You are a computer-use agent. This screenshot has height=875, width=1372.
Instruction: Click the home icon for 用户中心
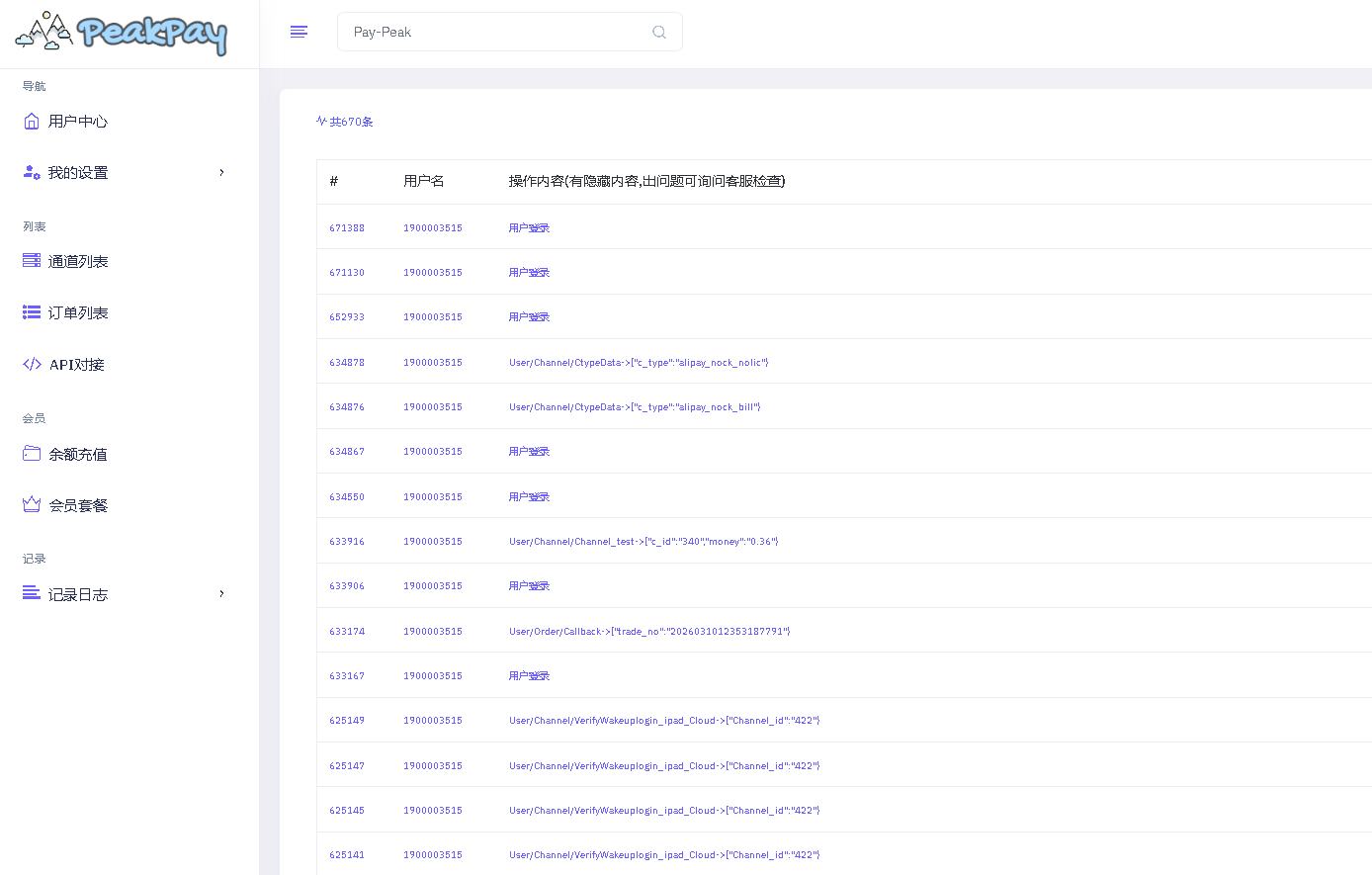[x=32, y=121]
